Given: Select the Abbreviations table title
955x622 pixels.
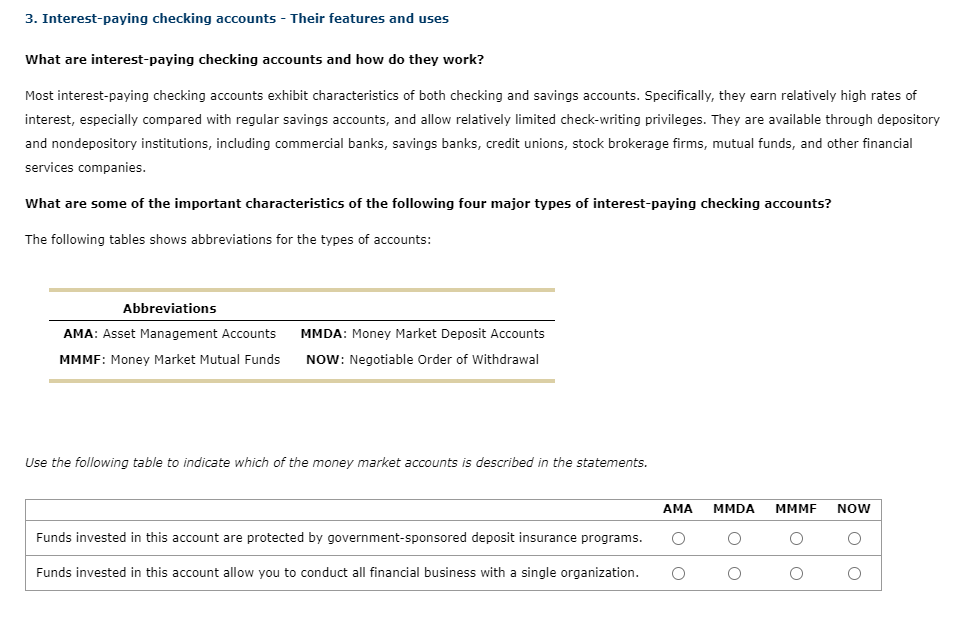Looking at the screenshot, I should point(168,308).
